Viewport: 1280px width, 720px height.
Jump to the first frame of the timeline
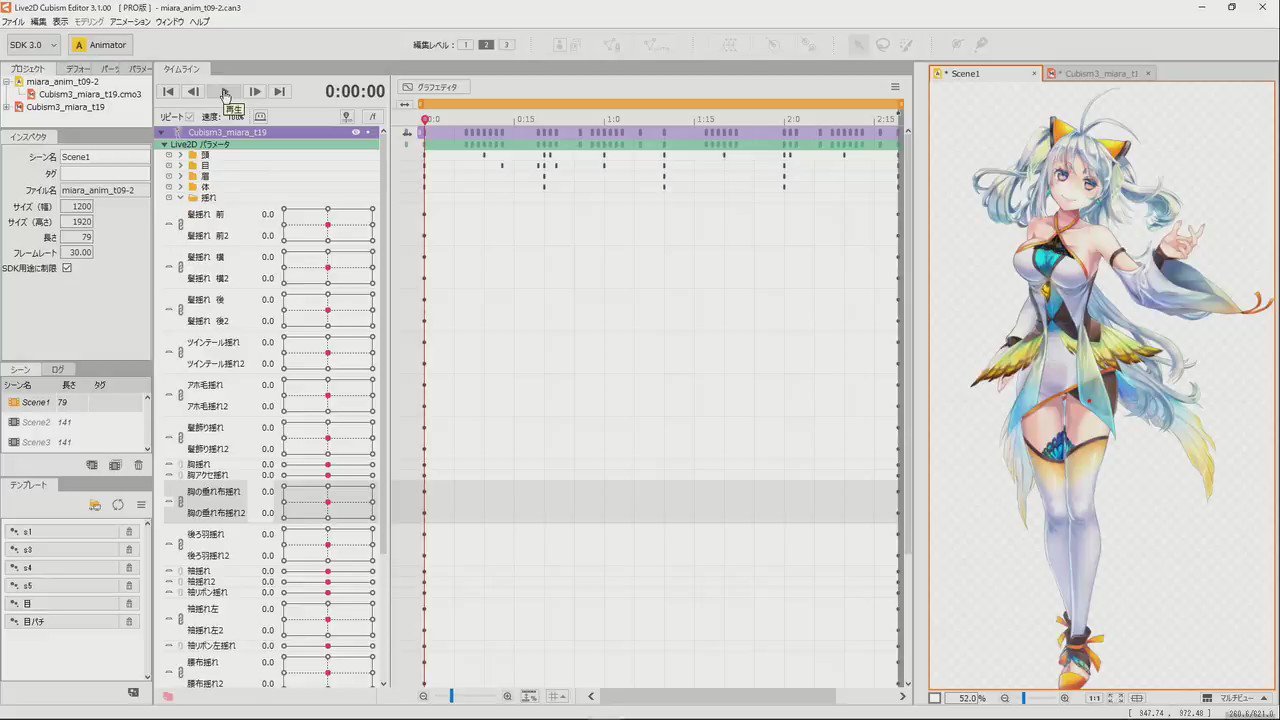tap(169, 91)
